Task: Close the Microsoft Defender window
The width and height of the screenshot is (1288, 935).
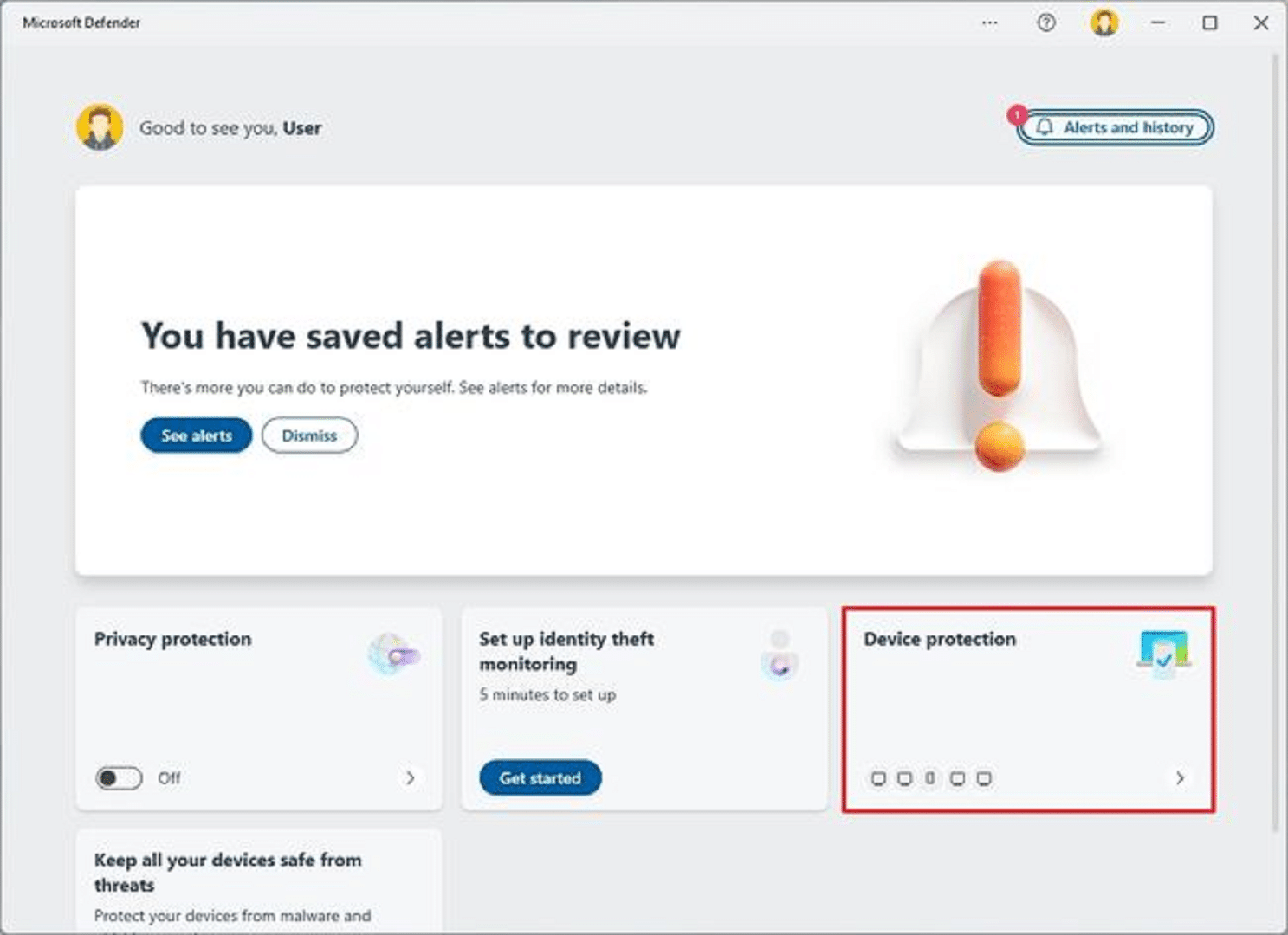Action: (1261, 23)
